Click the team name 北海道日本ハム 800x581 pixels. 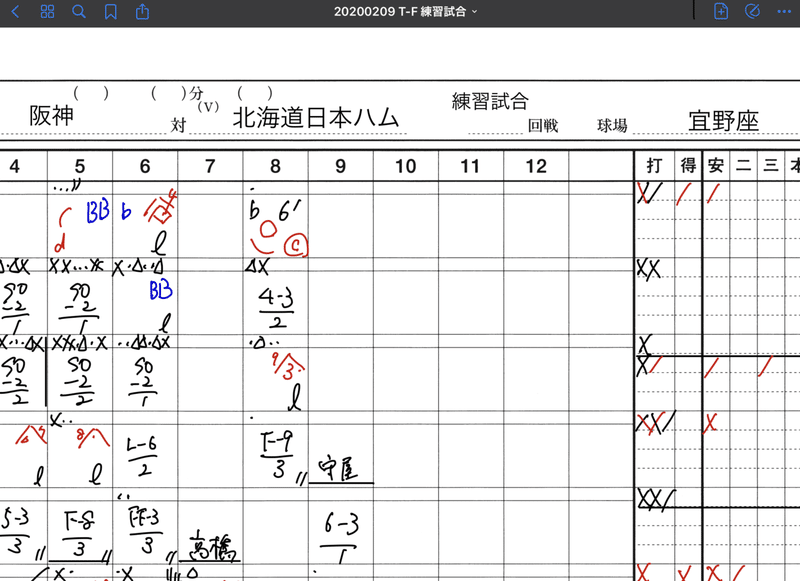[316, 118]
